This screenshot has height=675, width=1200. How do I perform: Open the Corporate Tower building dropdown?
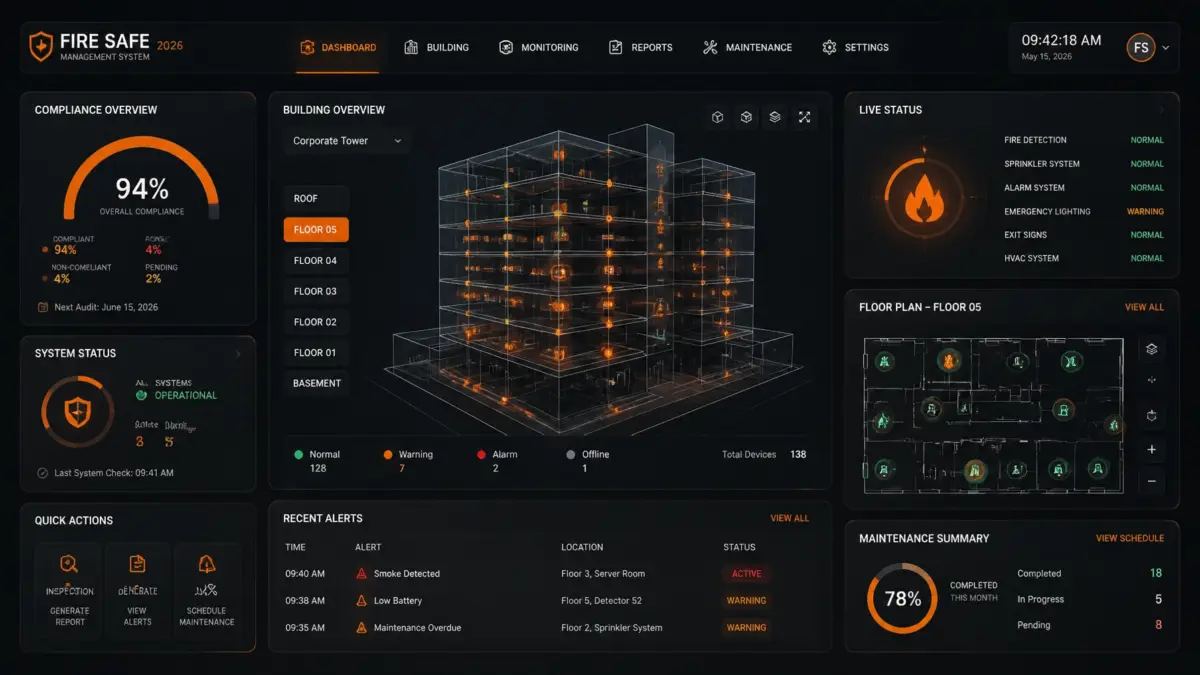347,141
